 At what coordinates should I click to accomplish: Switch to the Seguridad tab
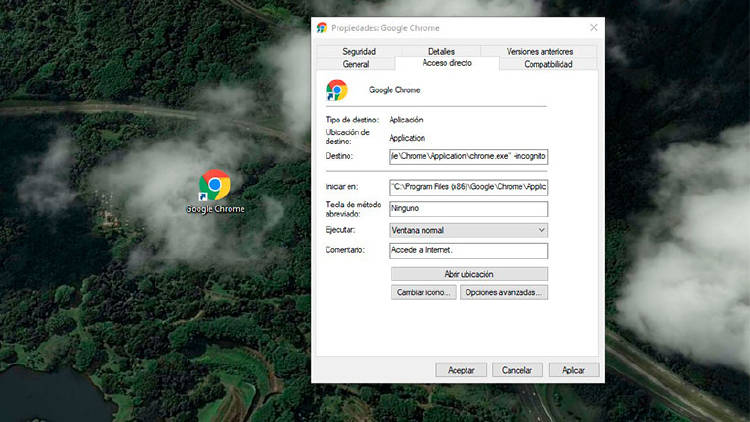click(x=359, y=51)
